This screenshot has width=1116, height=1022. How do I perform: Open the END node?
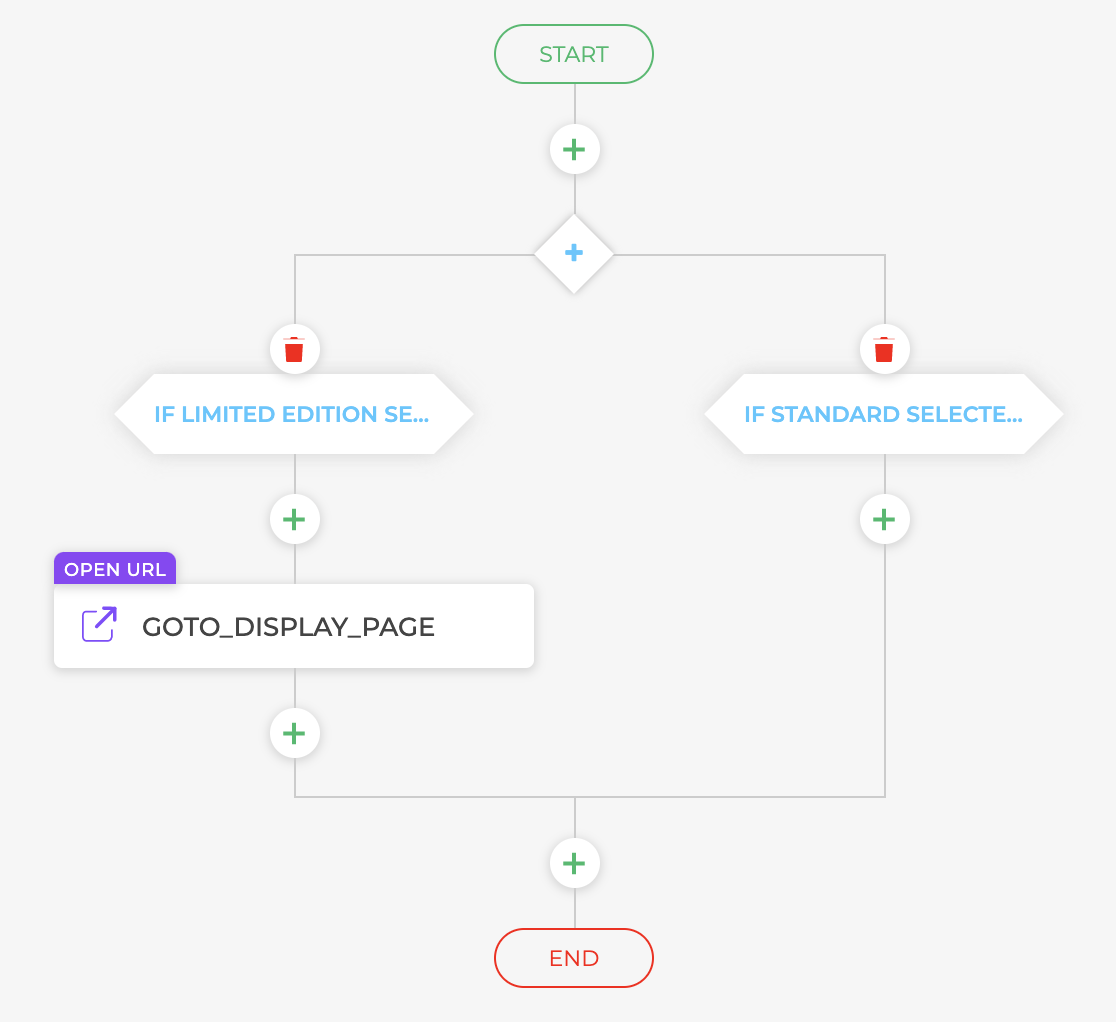[574, 957]
